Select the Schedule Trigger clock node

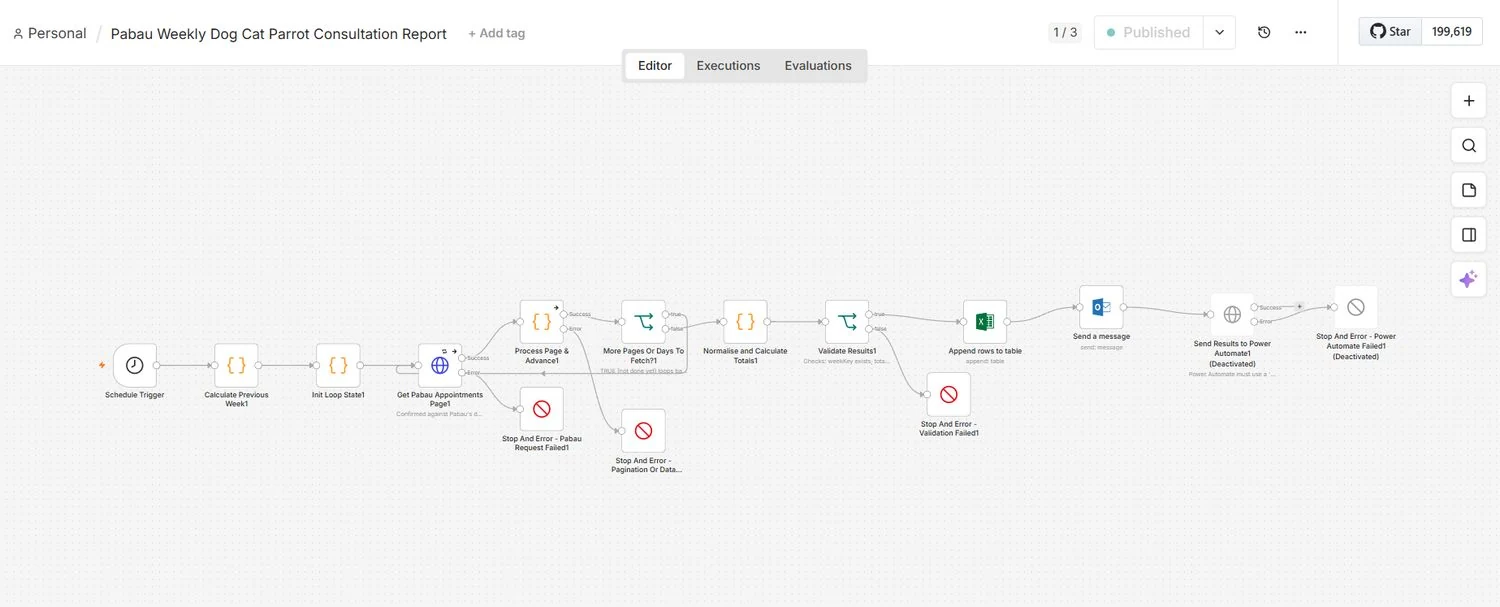click(135, 366)
